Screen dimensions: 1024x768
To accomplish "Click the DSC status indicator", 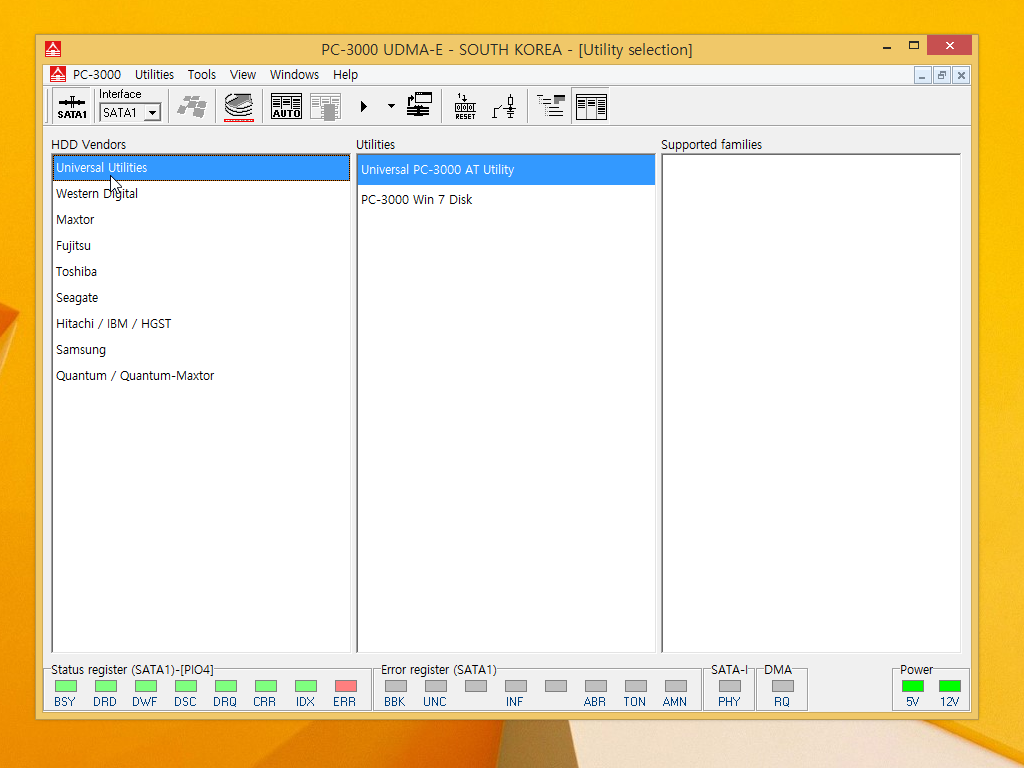I will coord(185,686).
